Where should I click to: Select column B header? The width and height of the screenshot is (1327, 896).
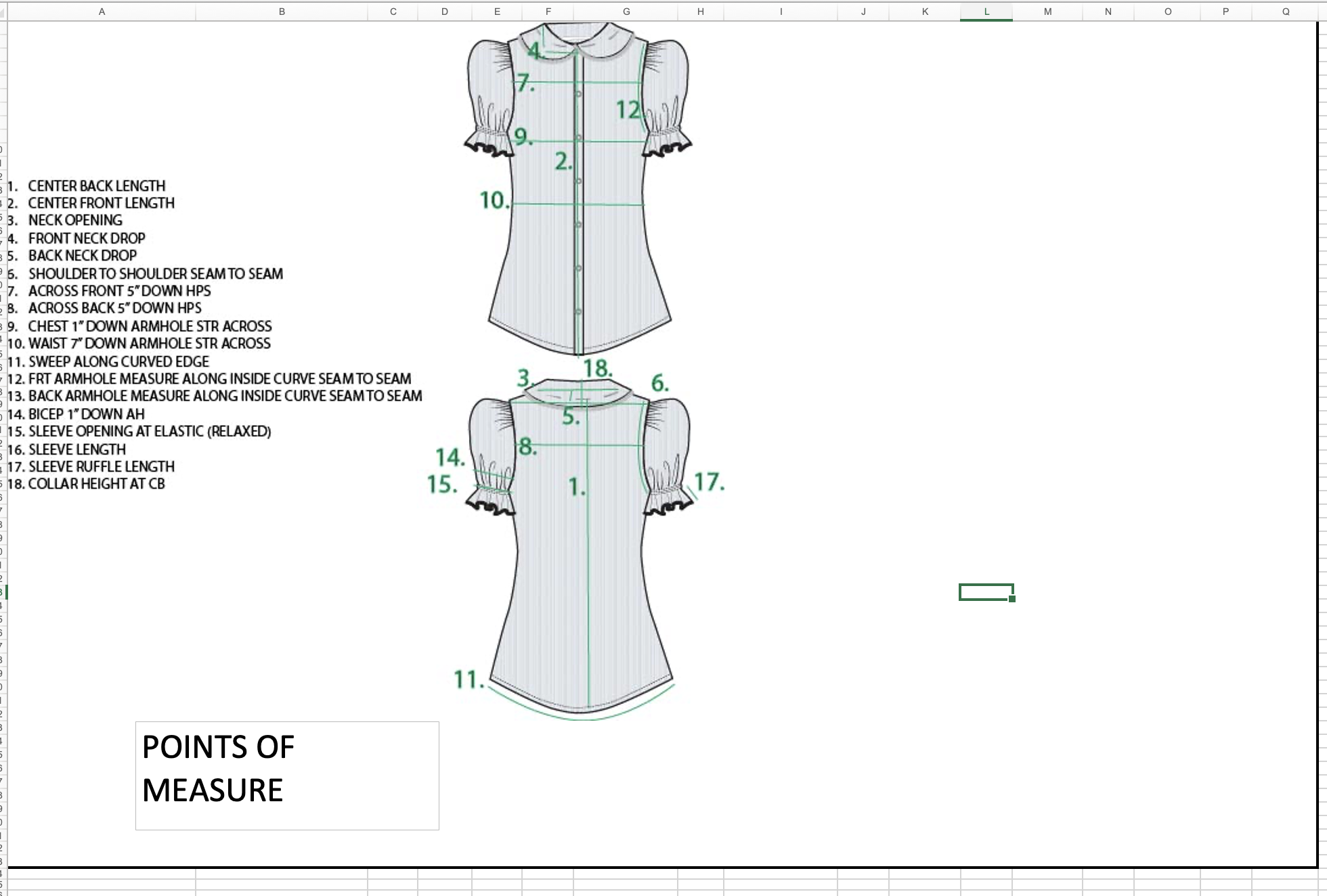coord(282,12)
